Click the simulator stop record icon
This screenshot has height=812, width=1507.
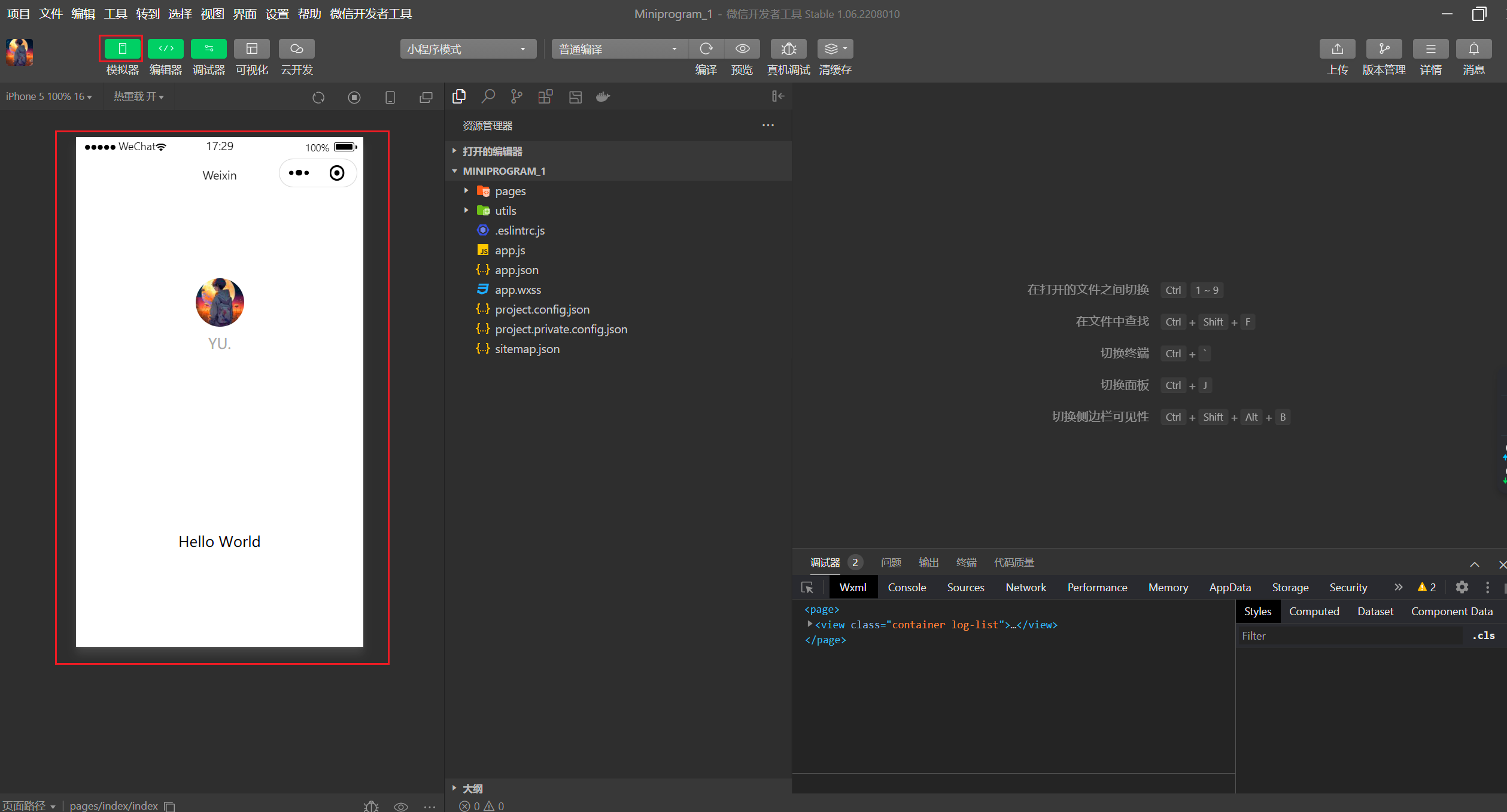(x=354, y=97)
